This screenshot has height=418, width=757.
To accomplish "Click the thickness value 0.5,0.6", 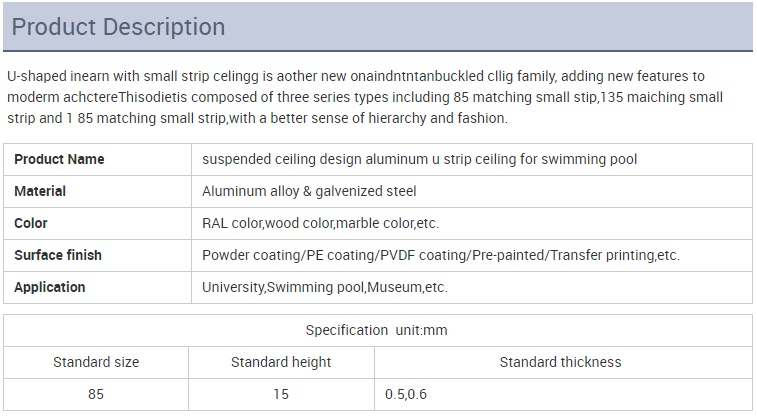I will (x=406, y=394).
